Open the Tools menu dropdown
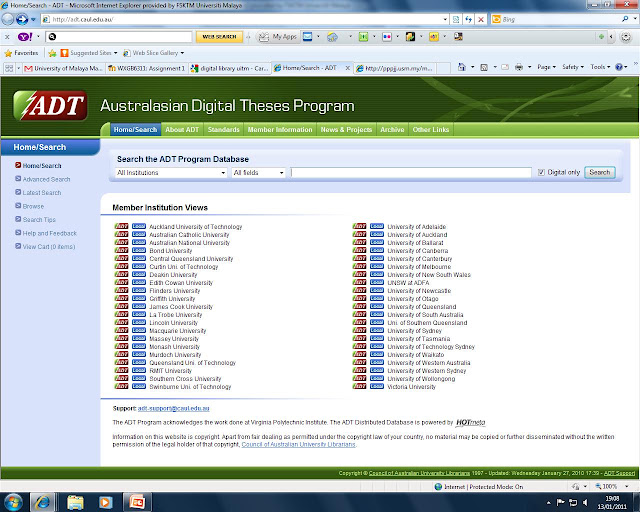The height and width of the screenshot is (512, 640). [600, 67]
